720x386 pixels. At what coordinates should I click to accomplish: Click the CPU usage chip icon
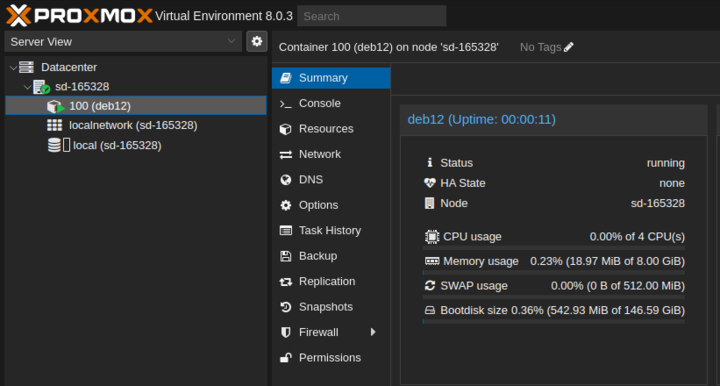point(432,236)
